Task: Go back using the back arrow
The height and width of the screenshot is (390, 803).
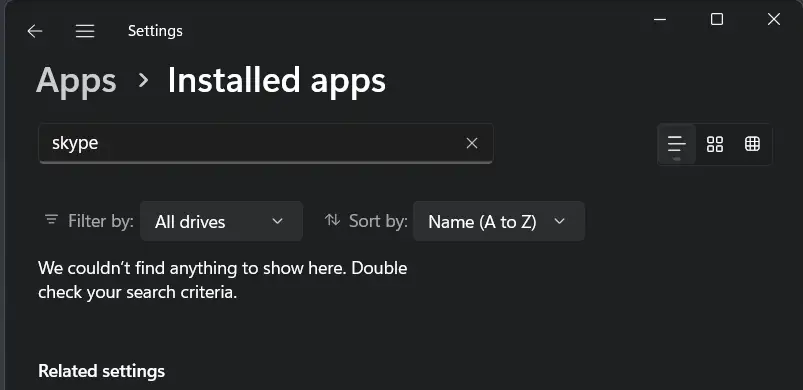Action: (x=35, y=31)
